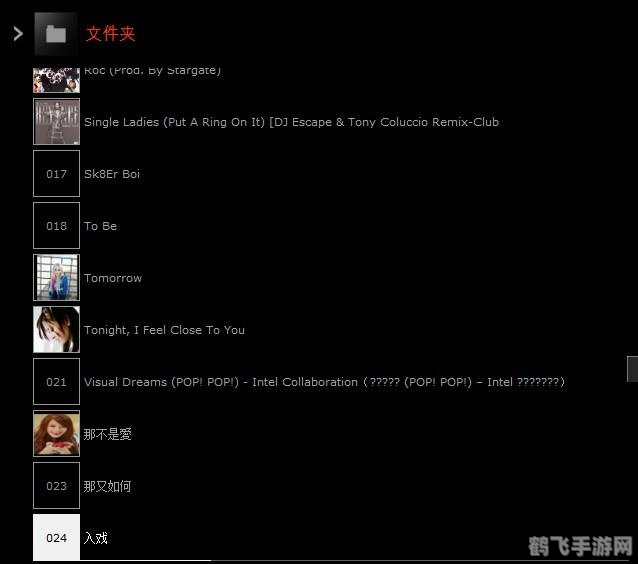The width and height of the screenshot is (638, 564).
Task: Choose the Tomorrow song title
Action: (113, 278)
